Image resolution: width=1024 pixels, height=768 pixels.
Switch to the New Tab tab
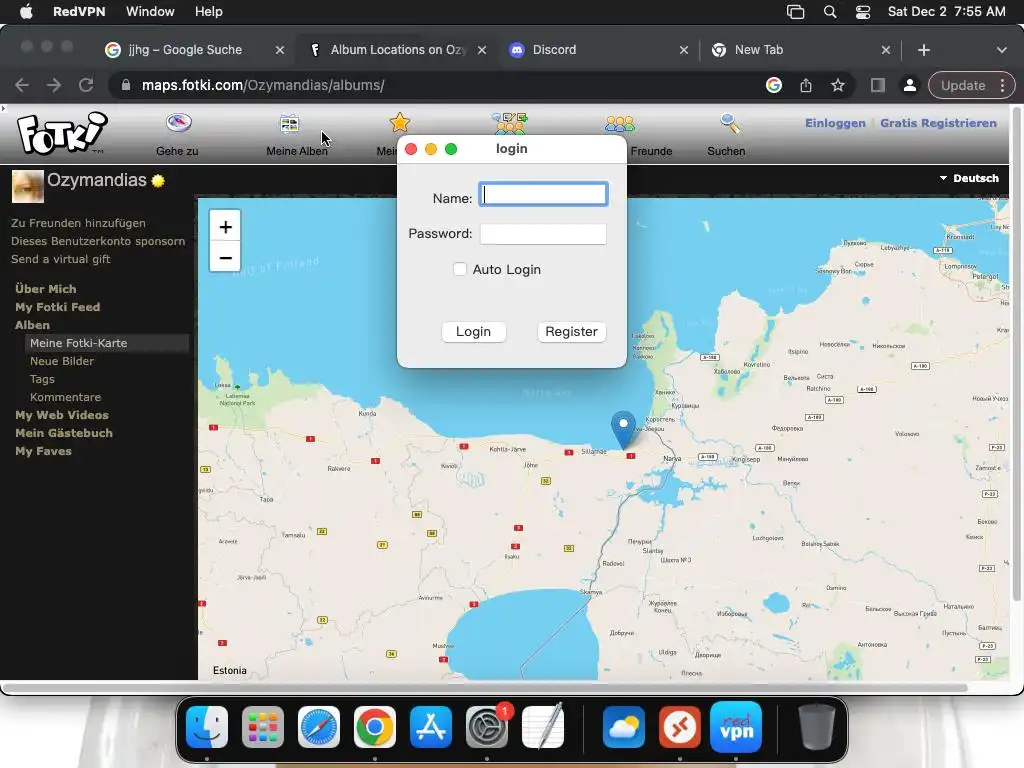point(758,50)
